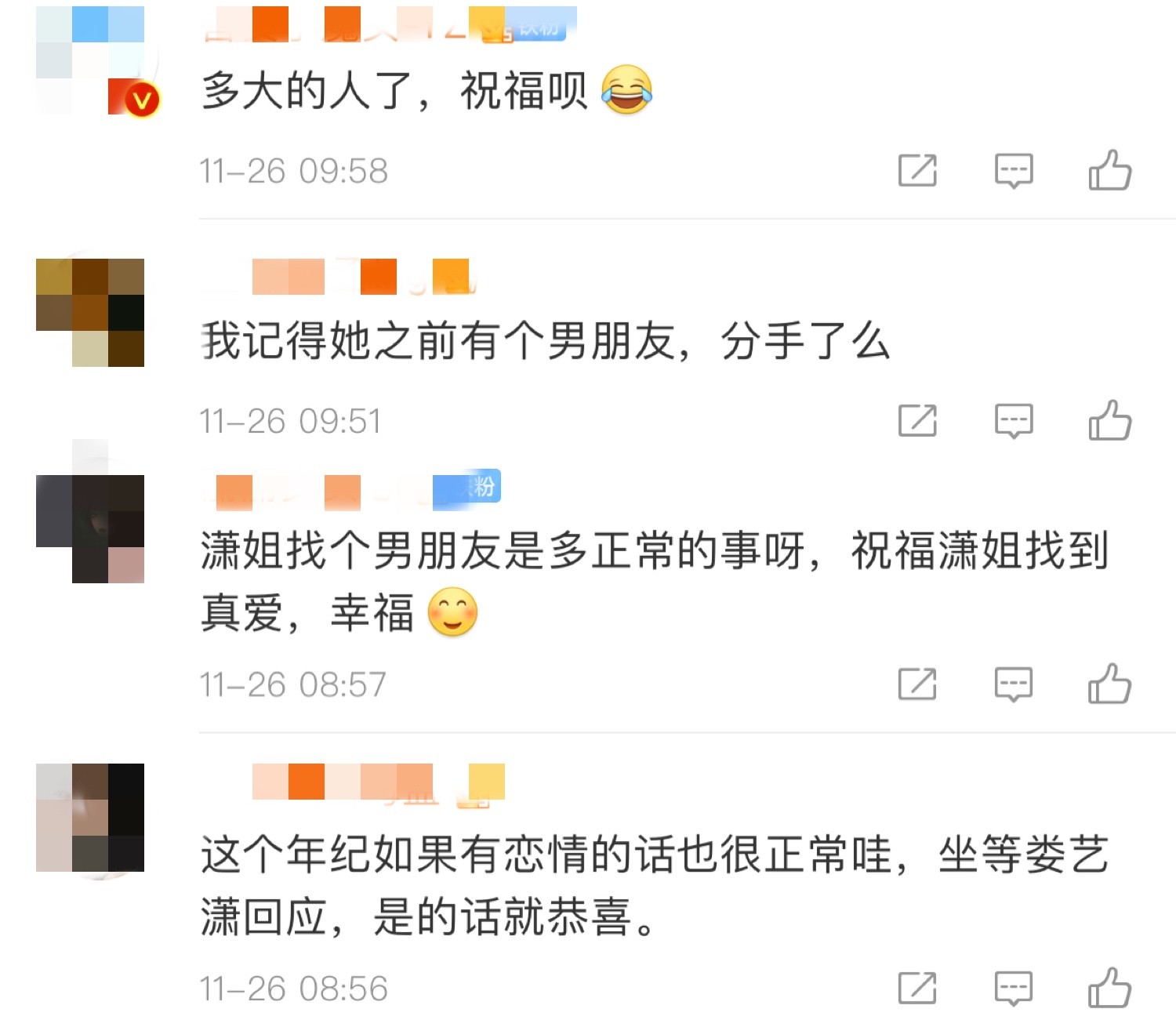Open avatar of the 09:51 commenter
Screen dimensions: 1176x1016
(x=90, y=313)
